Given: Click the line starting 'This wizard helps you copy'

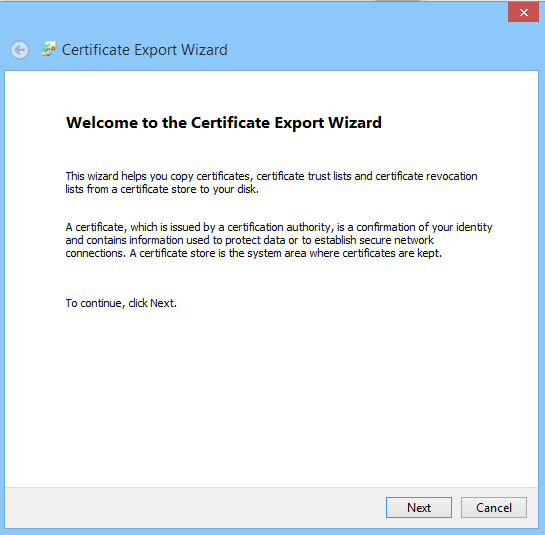Looking at the screenshot, I should pos(271,176).
